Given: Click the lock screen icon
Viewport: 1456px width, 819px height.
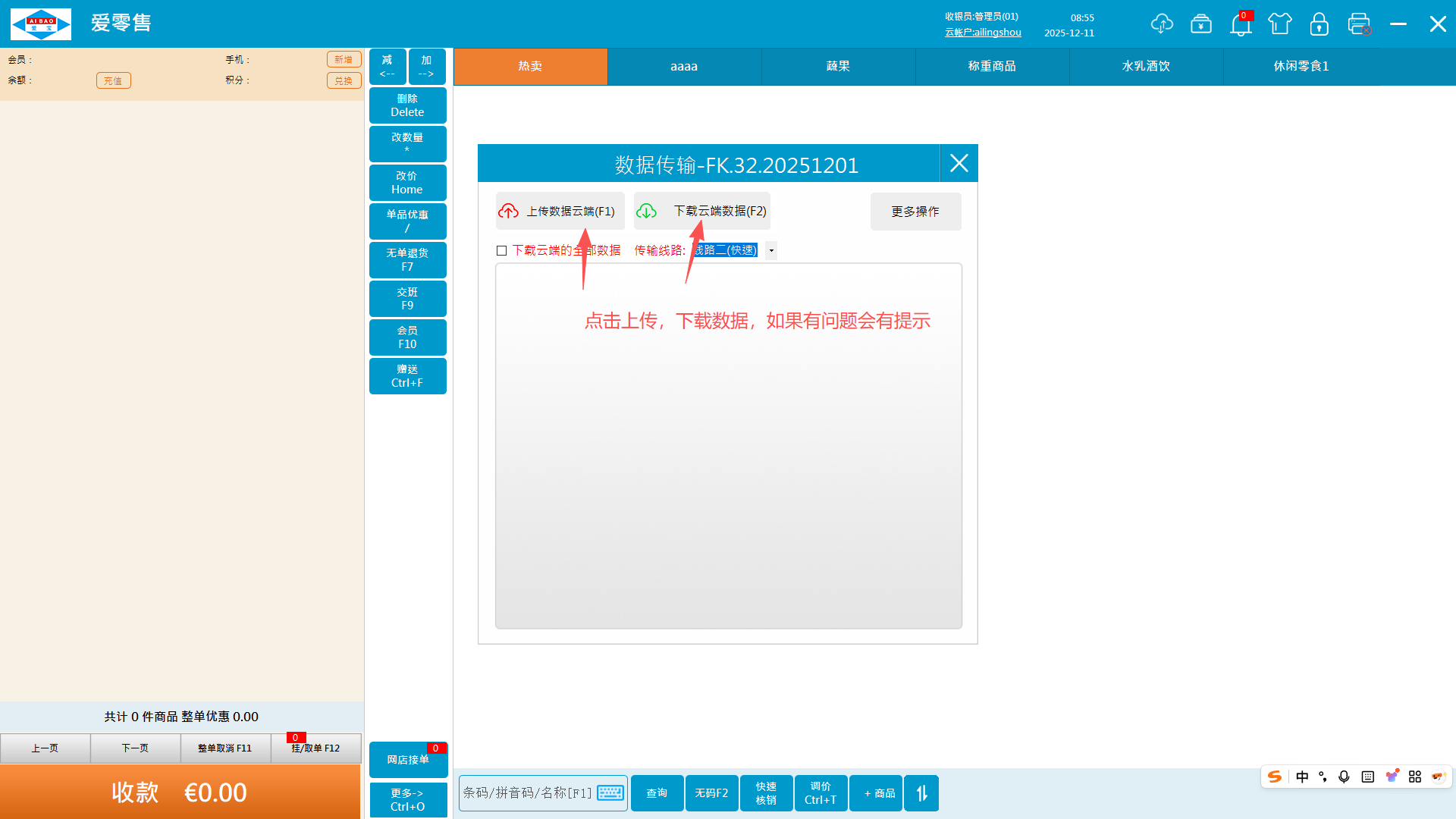Looking at the screenshot, I should coord(1319,24).
